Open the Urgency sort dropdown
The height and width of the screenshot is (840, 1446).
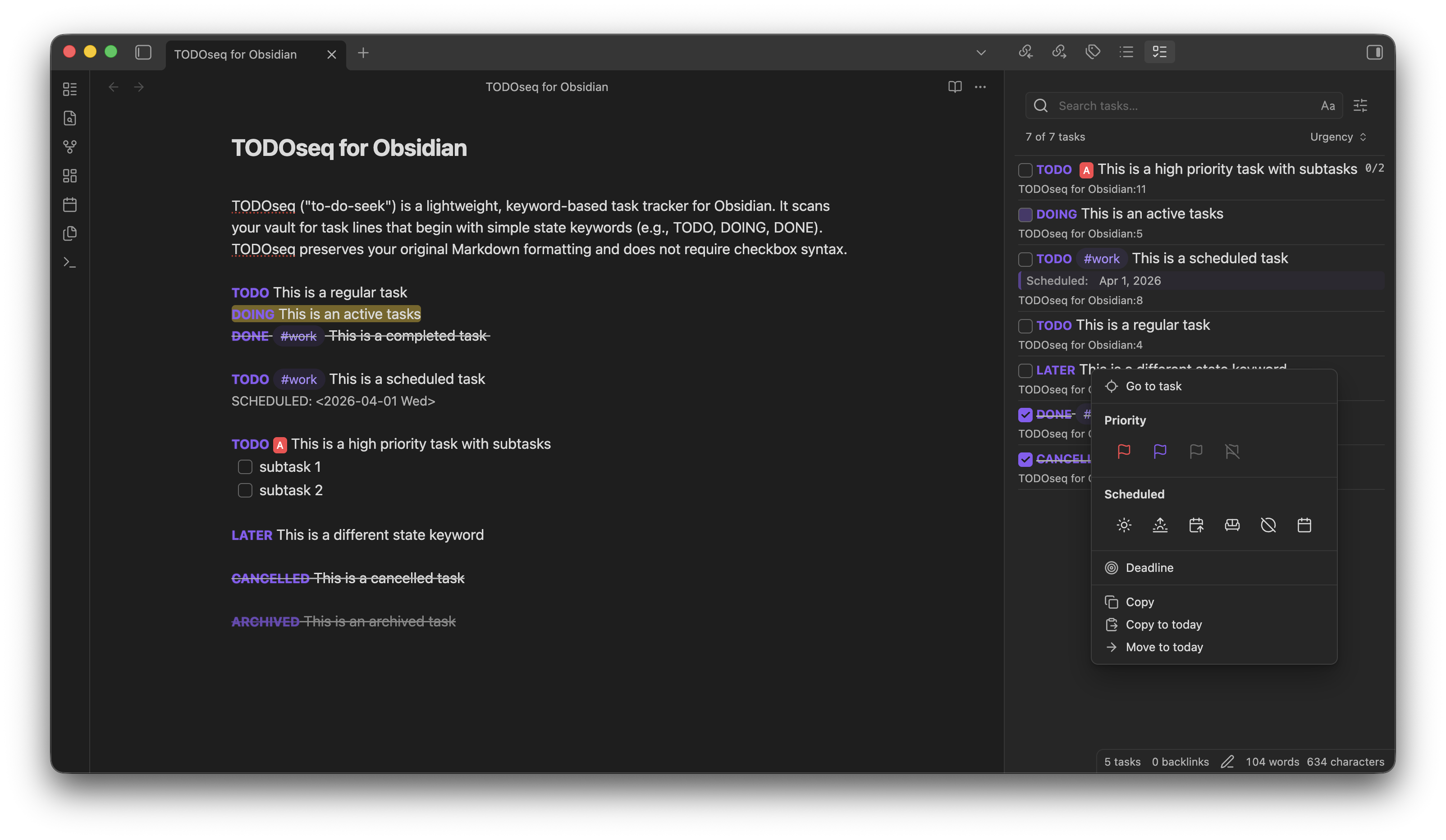[x=1337, y=137]
